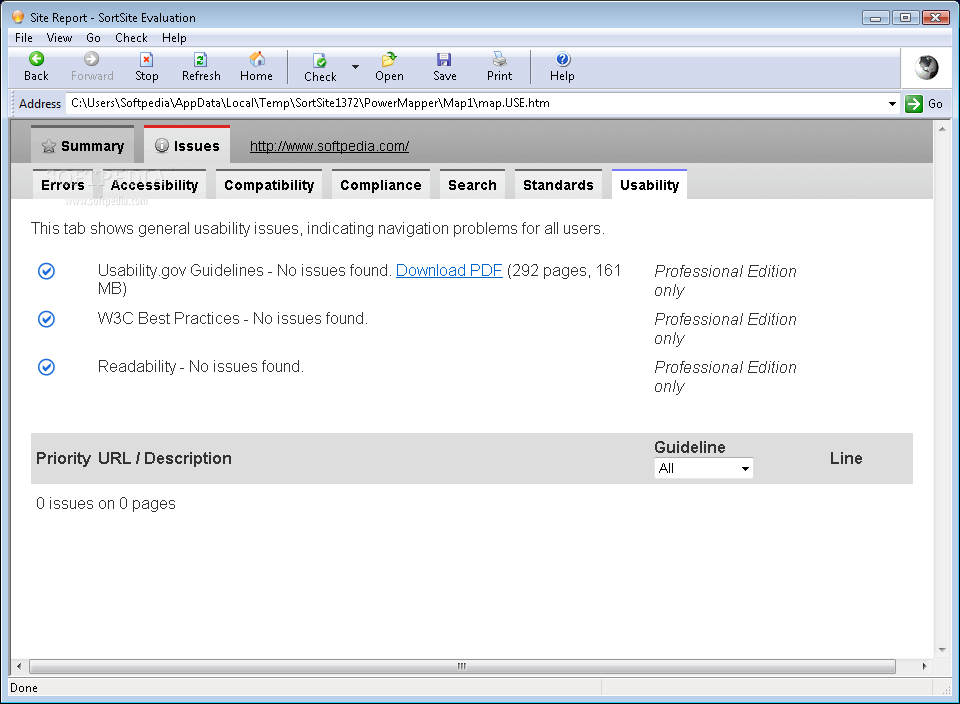This screenshot has height=704, width=960.
Task: Open the softpedia.com site link
Action: (x=329, y=146)
